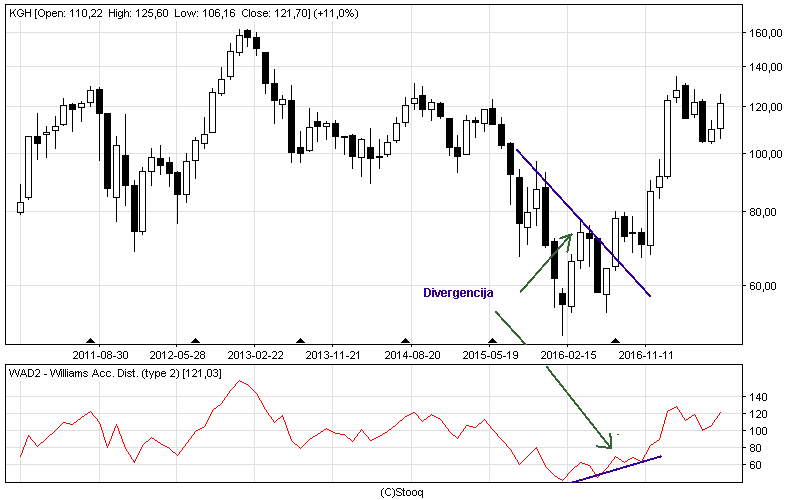Click the 2015-05-19 date label
The image size is (800, 500).
point(490,355)
